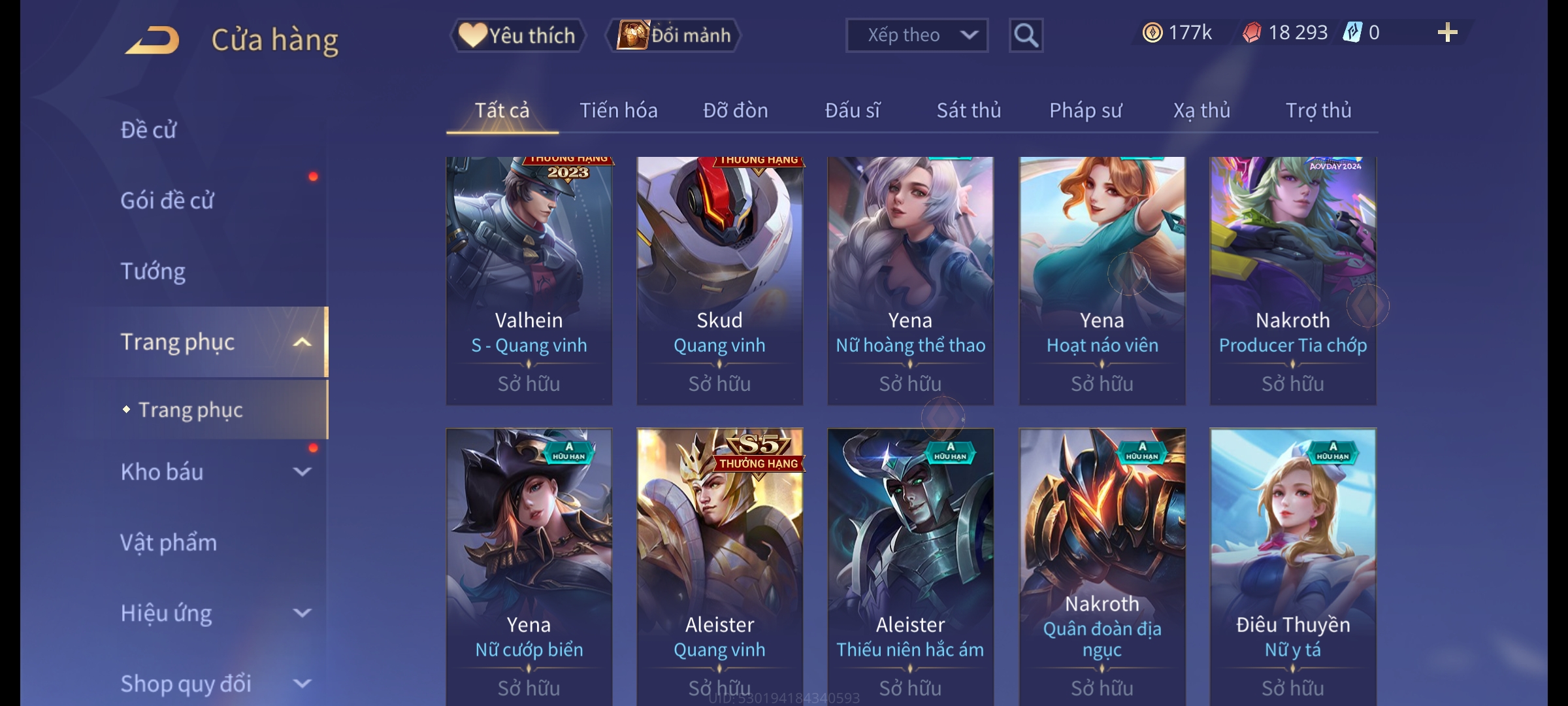
Task: Open Gói đề cử in sidebar
Action: click(x=167, y=200)
